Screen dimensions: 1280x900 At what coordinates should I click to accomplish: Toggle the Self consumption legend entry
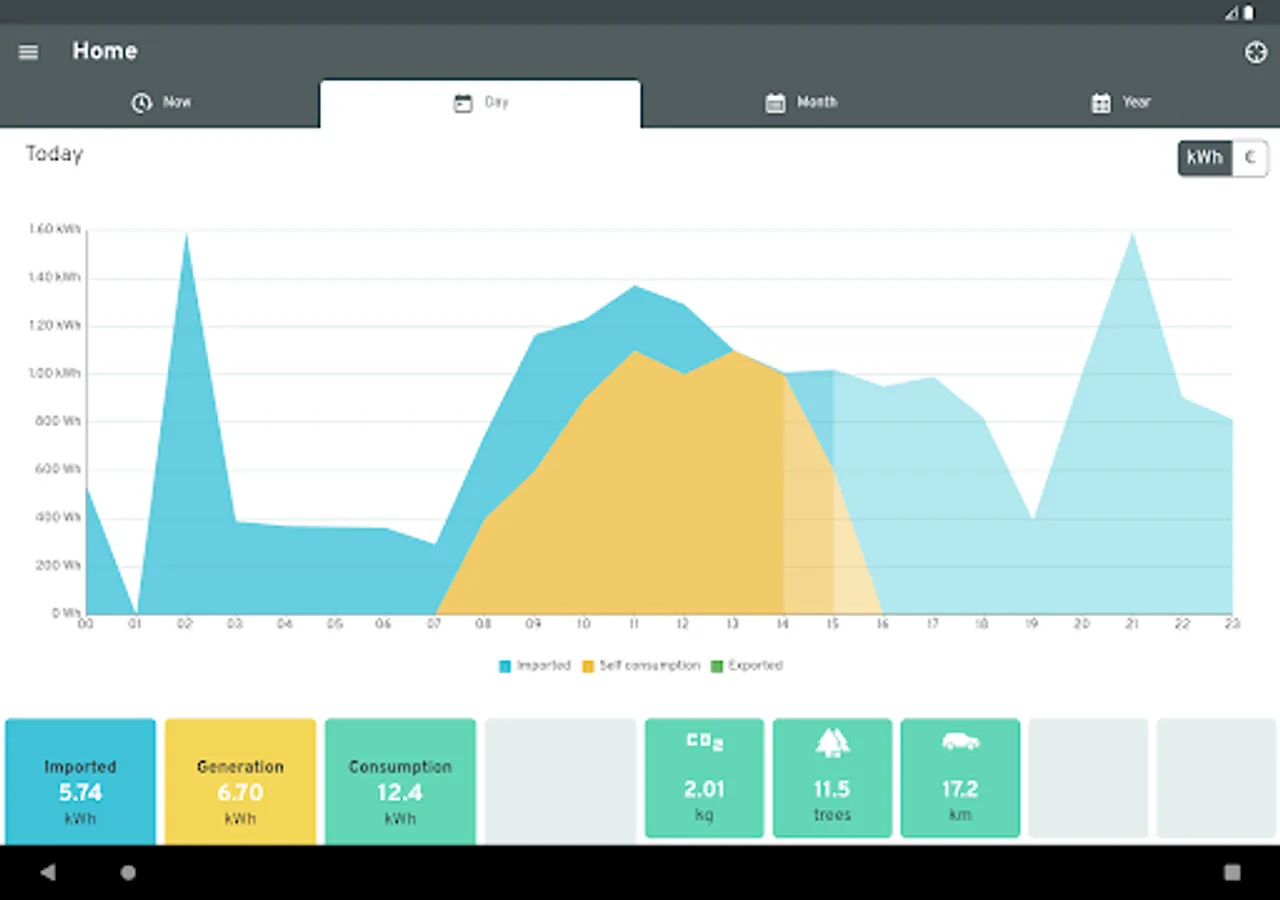[x=641, y=666]
